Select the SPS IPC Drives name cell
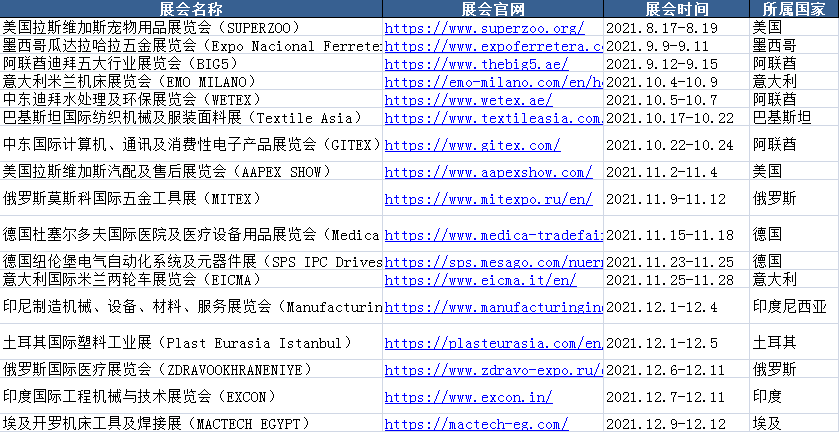 (191, 261)
